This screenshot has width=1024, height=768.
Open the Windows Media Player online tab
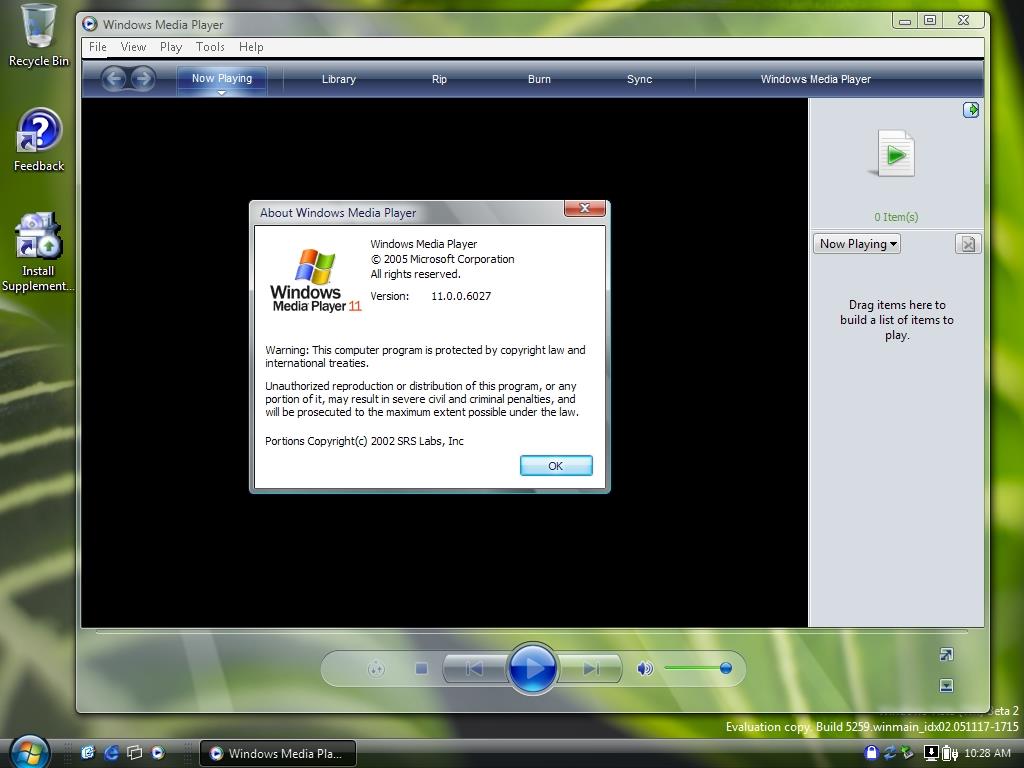pyautogui.click(x=816, y=79)
